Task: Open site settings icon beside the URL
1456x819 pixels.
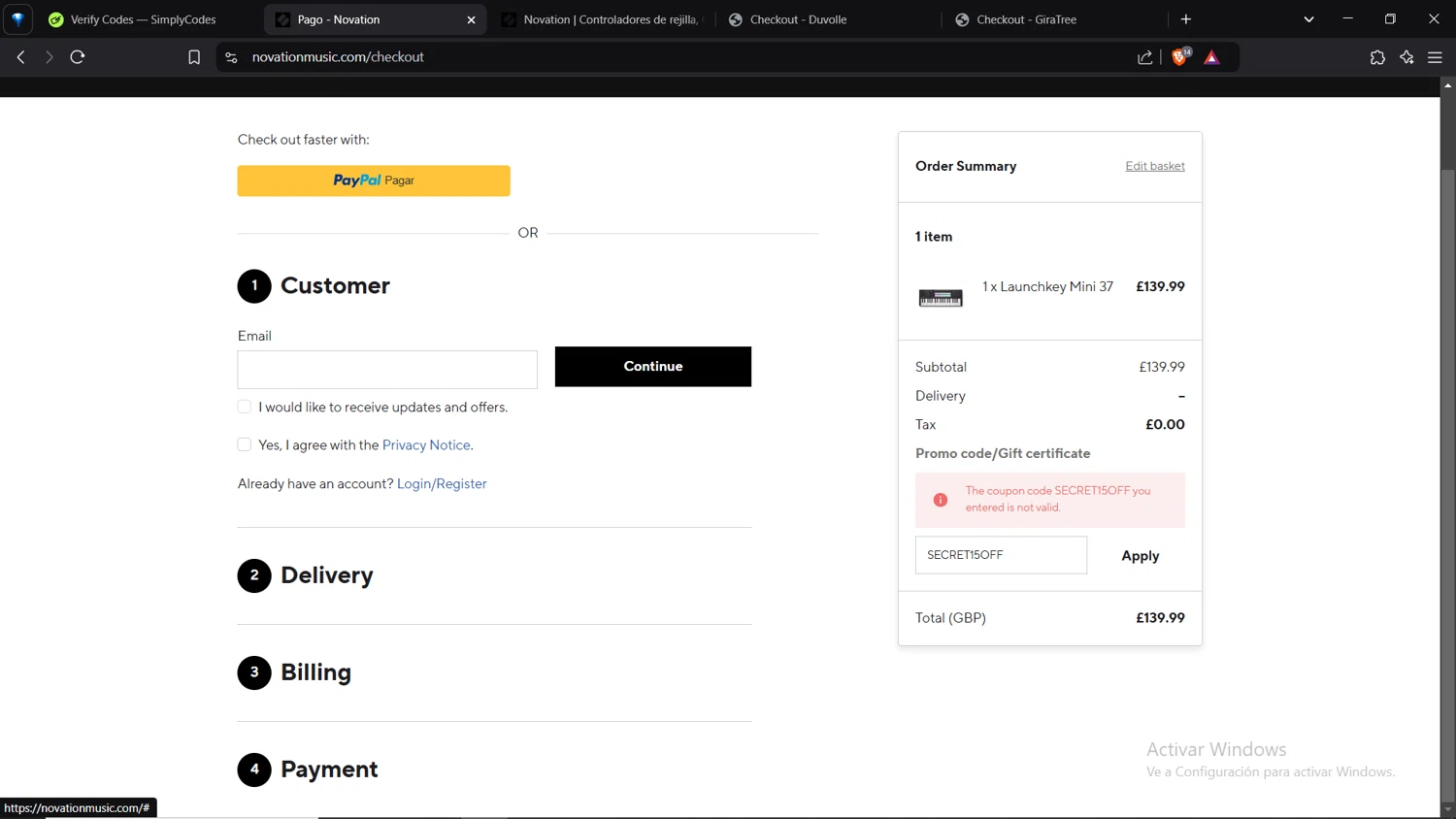Action: pos(231,57)
